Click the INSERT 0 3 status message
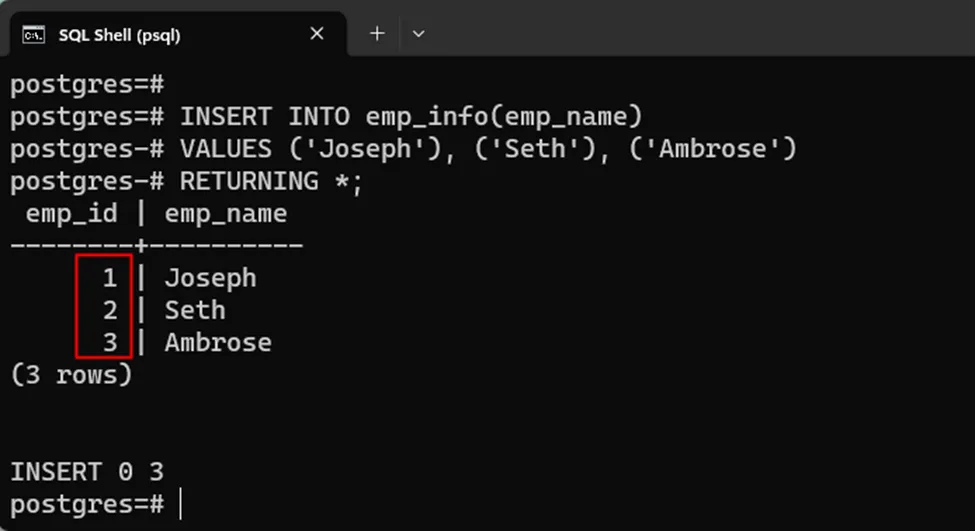This screenshot has height=531, width=975. 87,471
